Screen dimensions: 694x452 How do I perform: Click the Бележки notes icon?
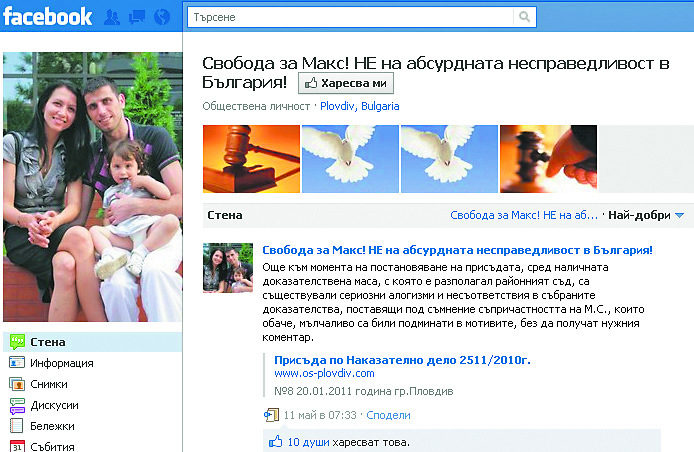(17, 425)
